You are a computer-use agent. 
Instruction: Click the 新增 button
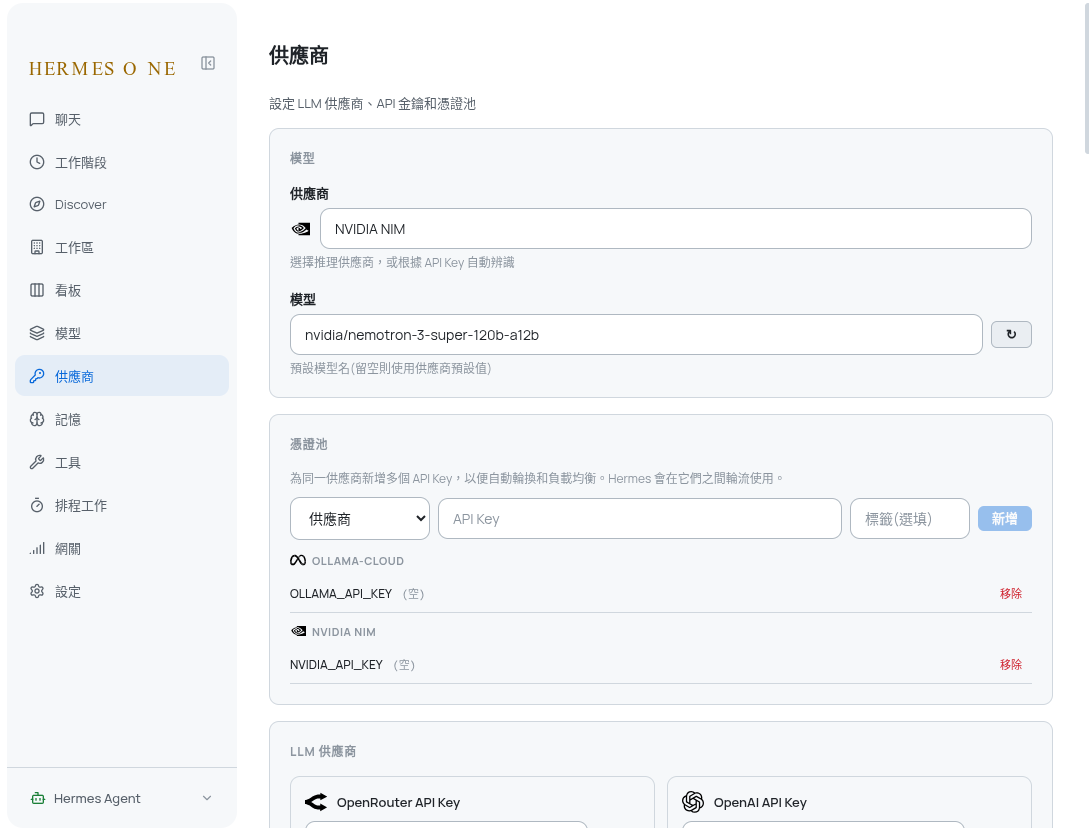(x=1004, y=519)
